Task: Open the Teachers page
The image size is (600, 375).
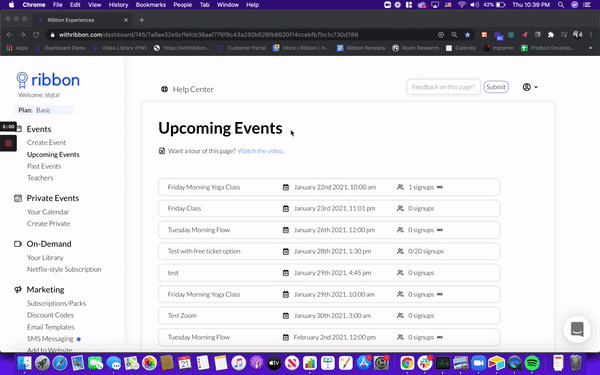Action: pyautogui.click(x=40, y=178)
